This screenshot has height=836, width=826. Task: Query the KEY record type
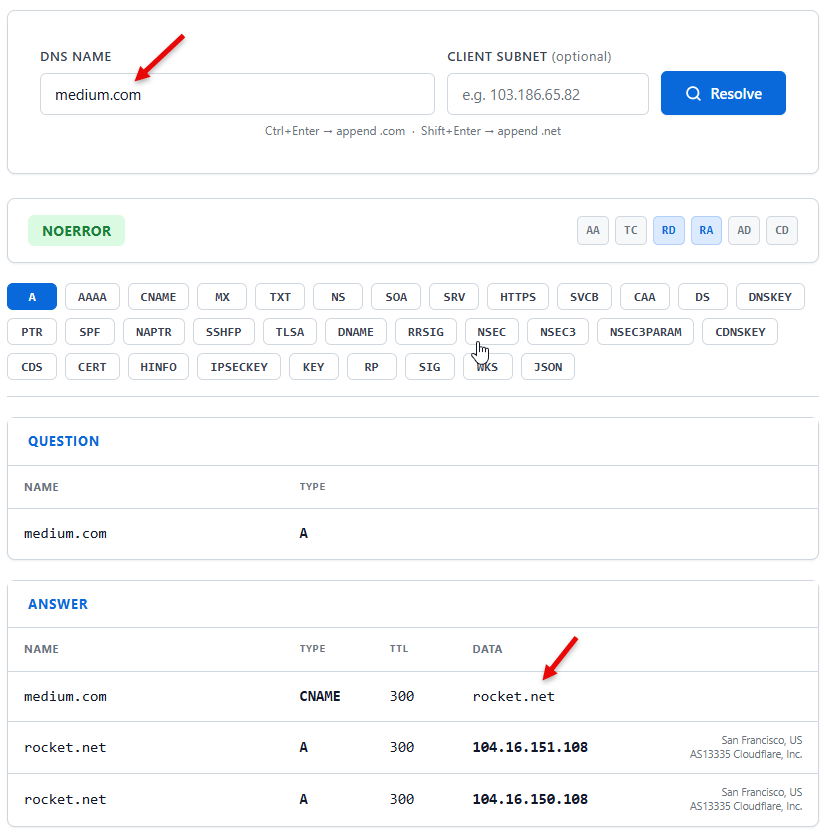pyautogui.click(x=314, y=367)
